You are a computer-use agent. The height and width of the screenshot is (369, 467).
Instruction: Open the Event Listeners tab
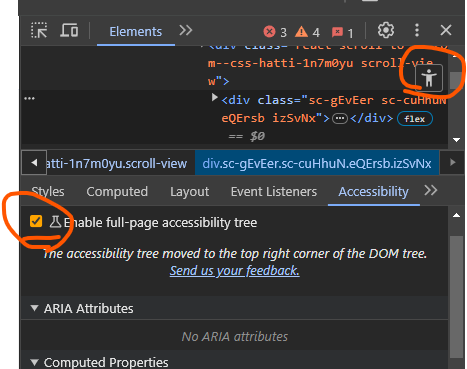(x=274, y=192)
